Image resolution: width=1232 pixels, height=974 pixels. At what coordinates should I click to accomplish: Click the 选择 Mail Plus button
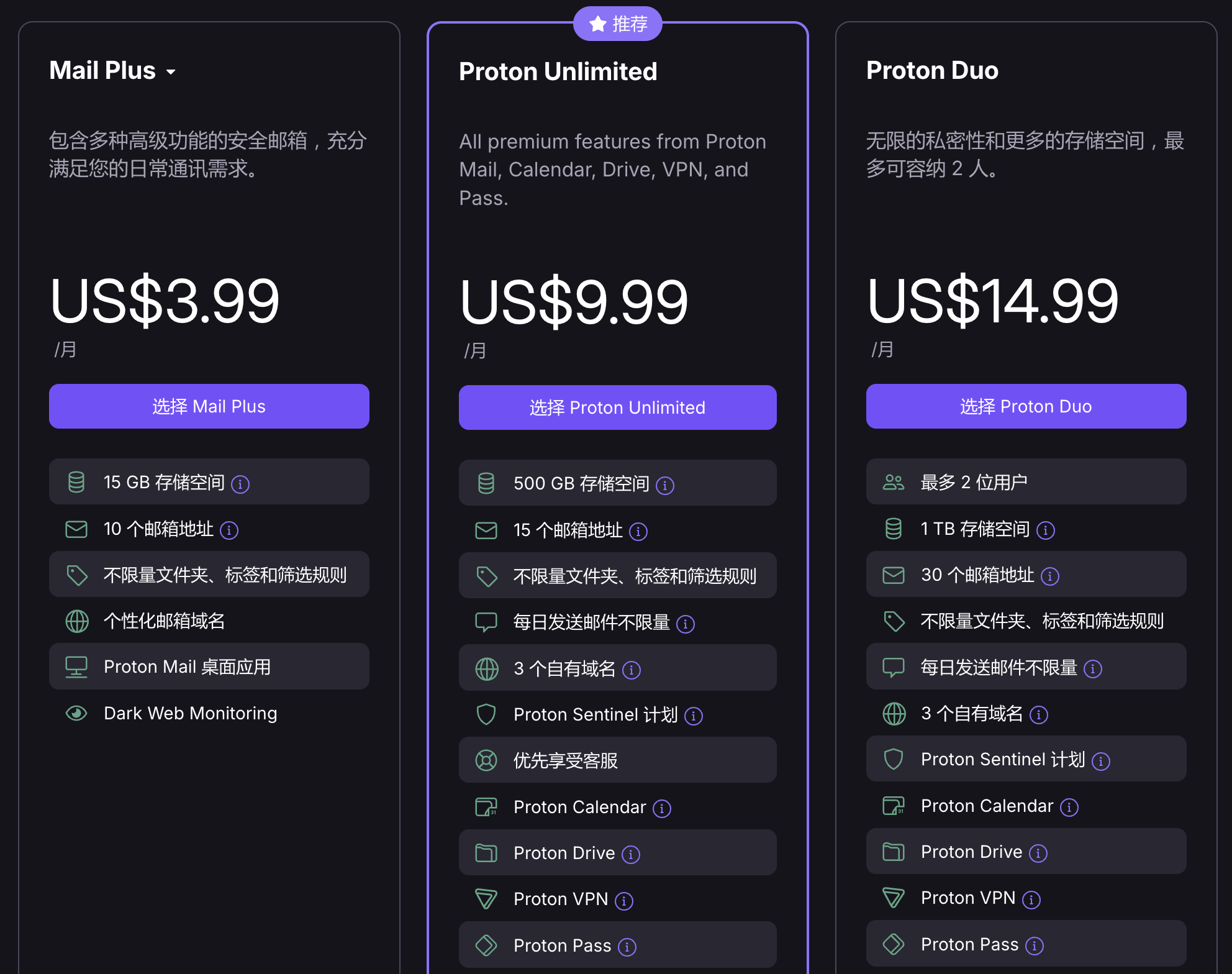[209, 406]
